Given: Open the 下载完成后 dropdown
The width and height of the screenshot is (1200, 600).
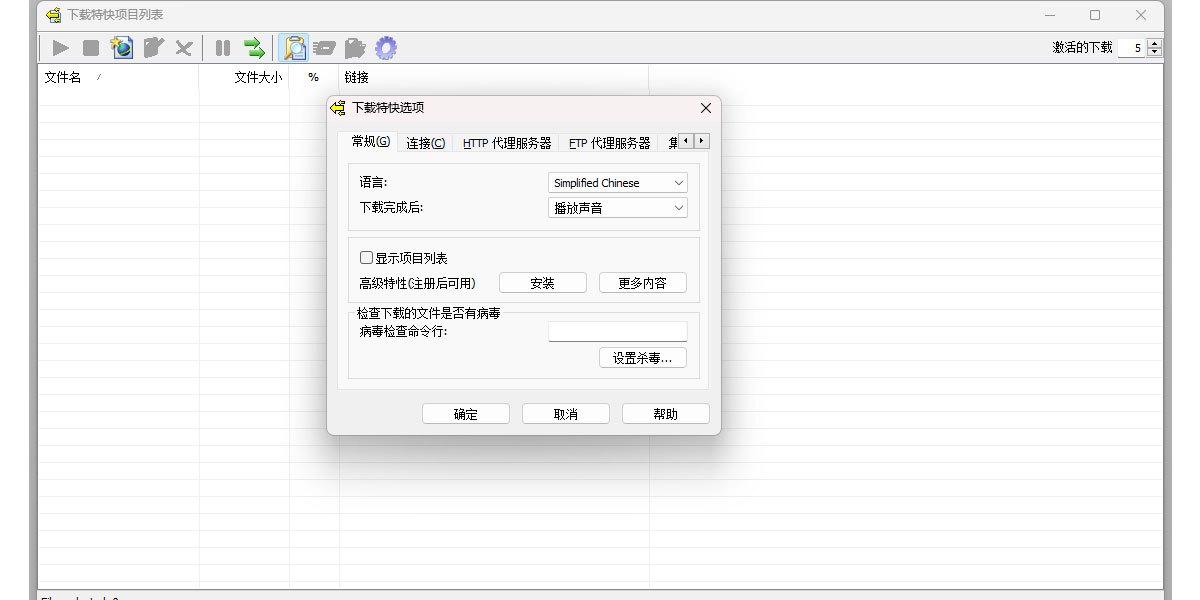Looking at the screenshot, I should pyautogui.click(x=617, y=207).
